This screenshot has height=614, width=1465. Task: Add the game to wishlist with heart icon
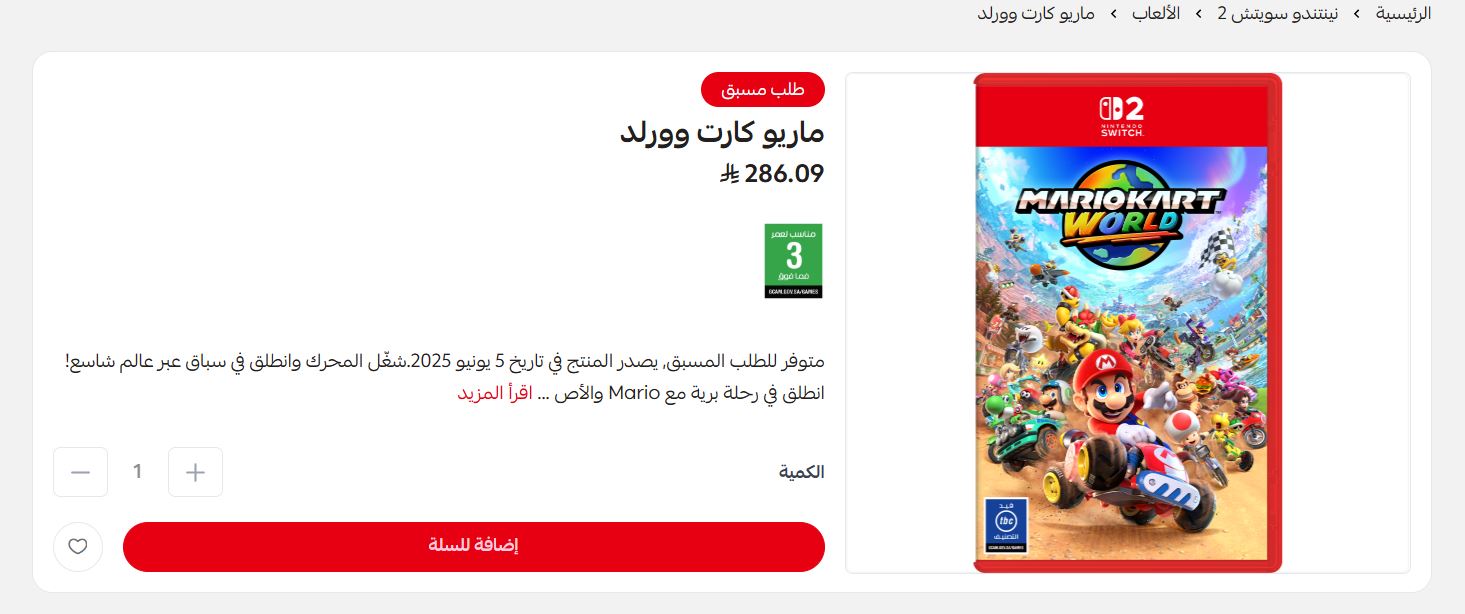pyautogui.click(x=78, y=547)
